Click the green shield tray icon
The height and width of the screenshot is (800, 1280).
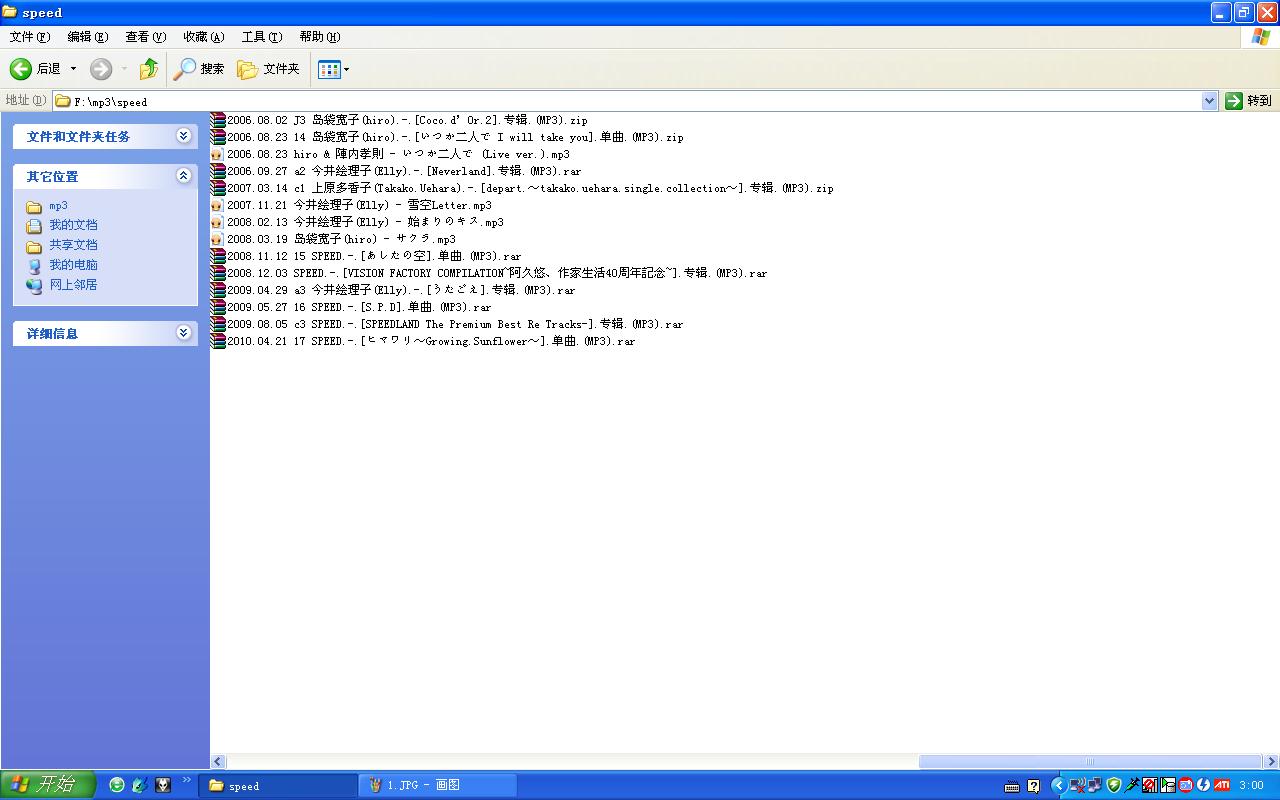[x=1114, y=785]
